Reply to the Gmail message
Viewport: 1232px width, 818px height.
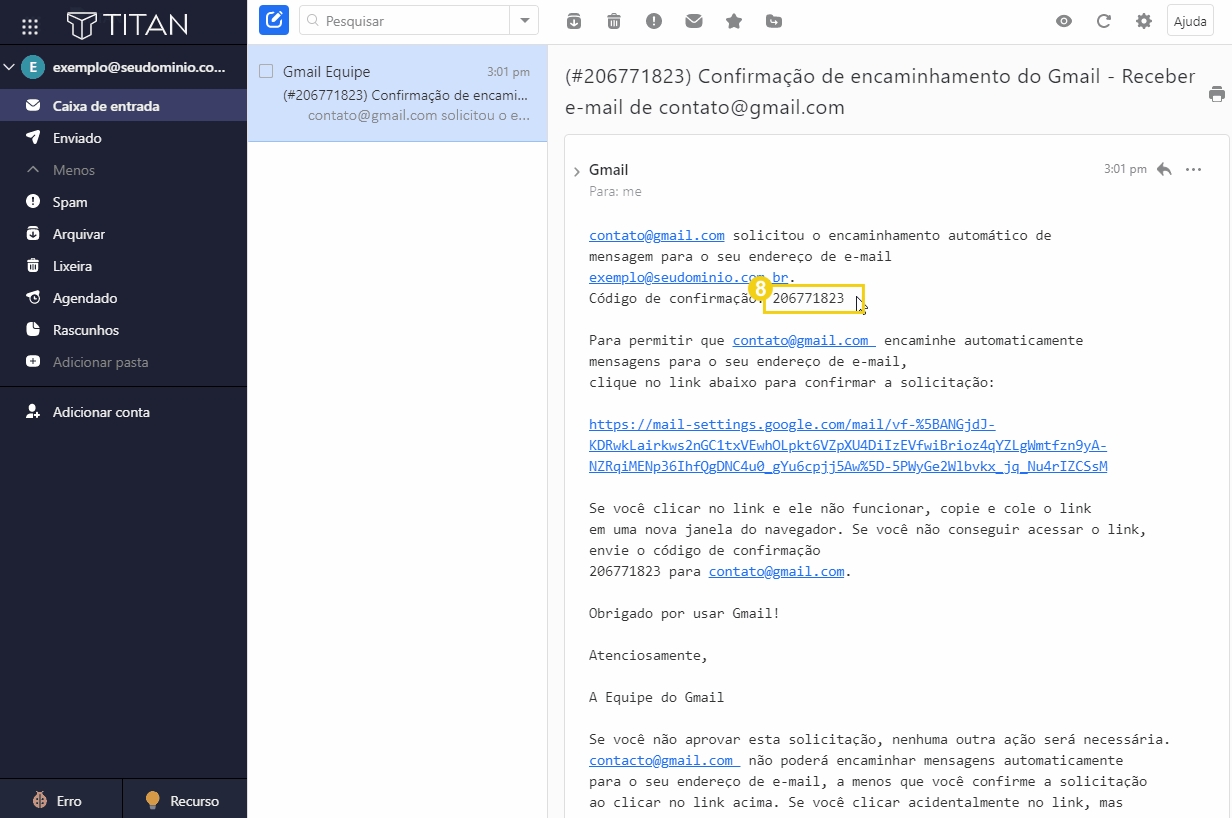point(1163,169)
